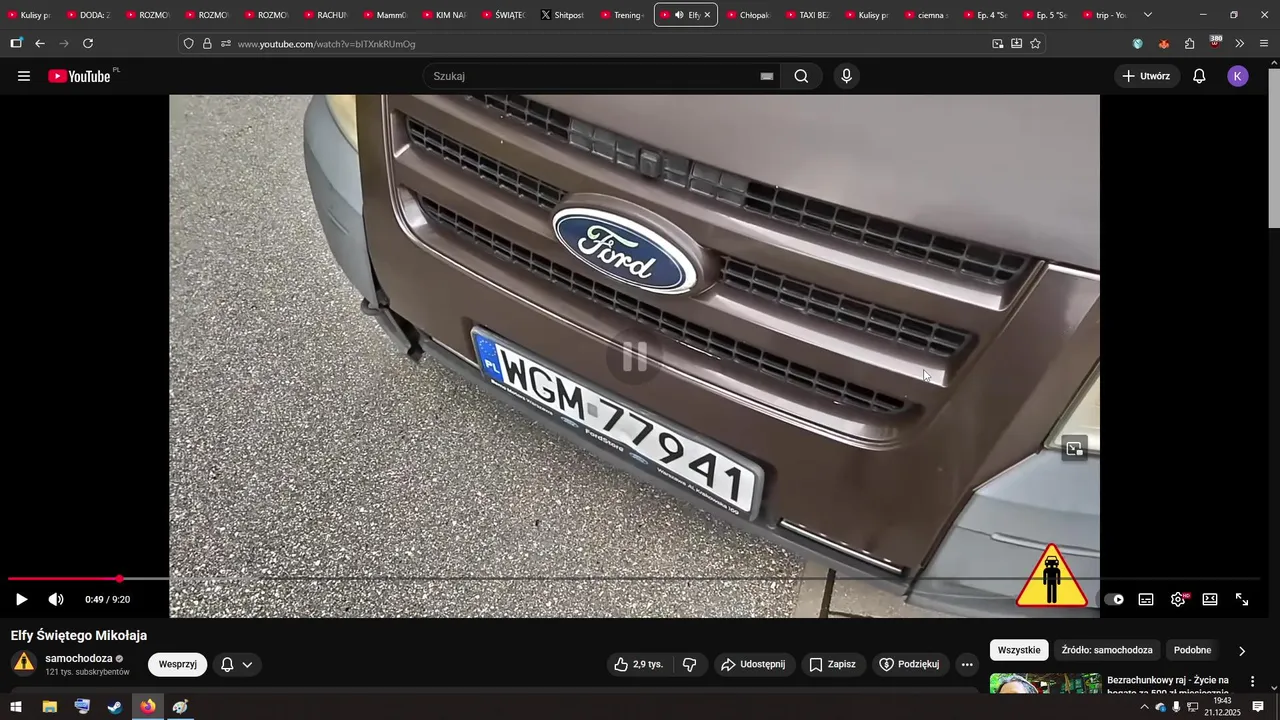
Task: Bookmark this page with the star
Action: click(1035, 43)
